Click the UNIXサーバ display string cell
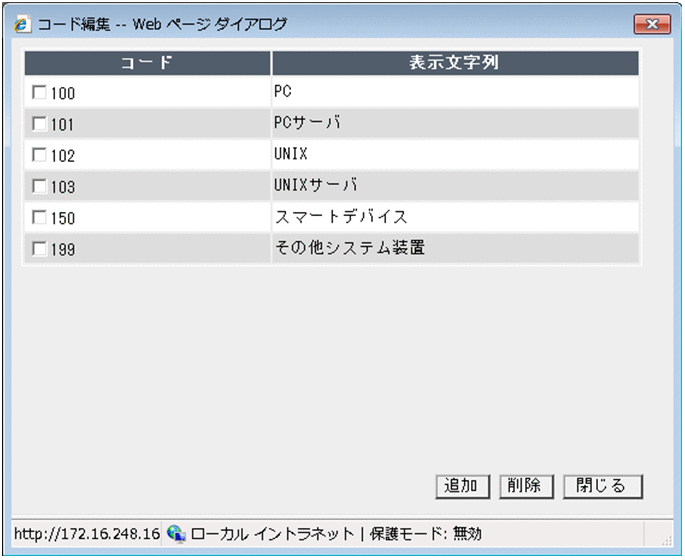 455,186
